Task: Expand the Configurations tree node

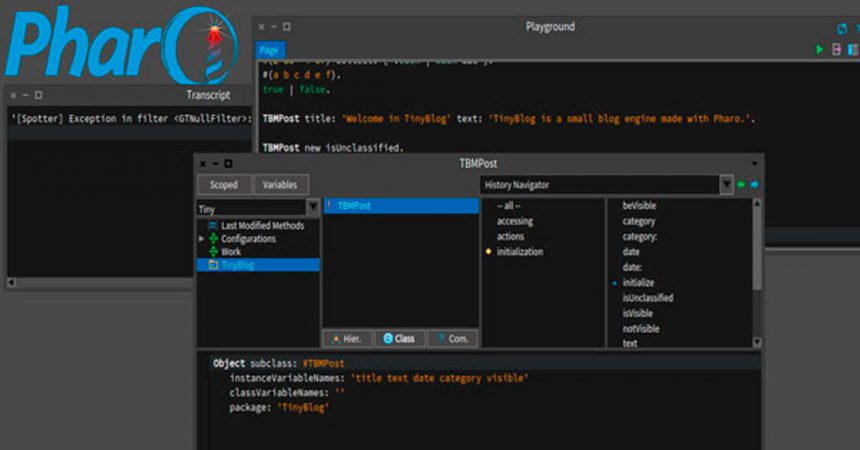Action: 202,239
